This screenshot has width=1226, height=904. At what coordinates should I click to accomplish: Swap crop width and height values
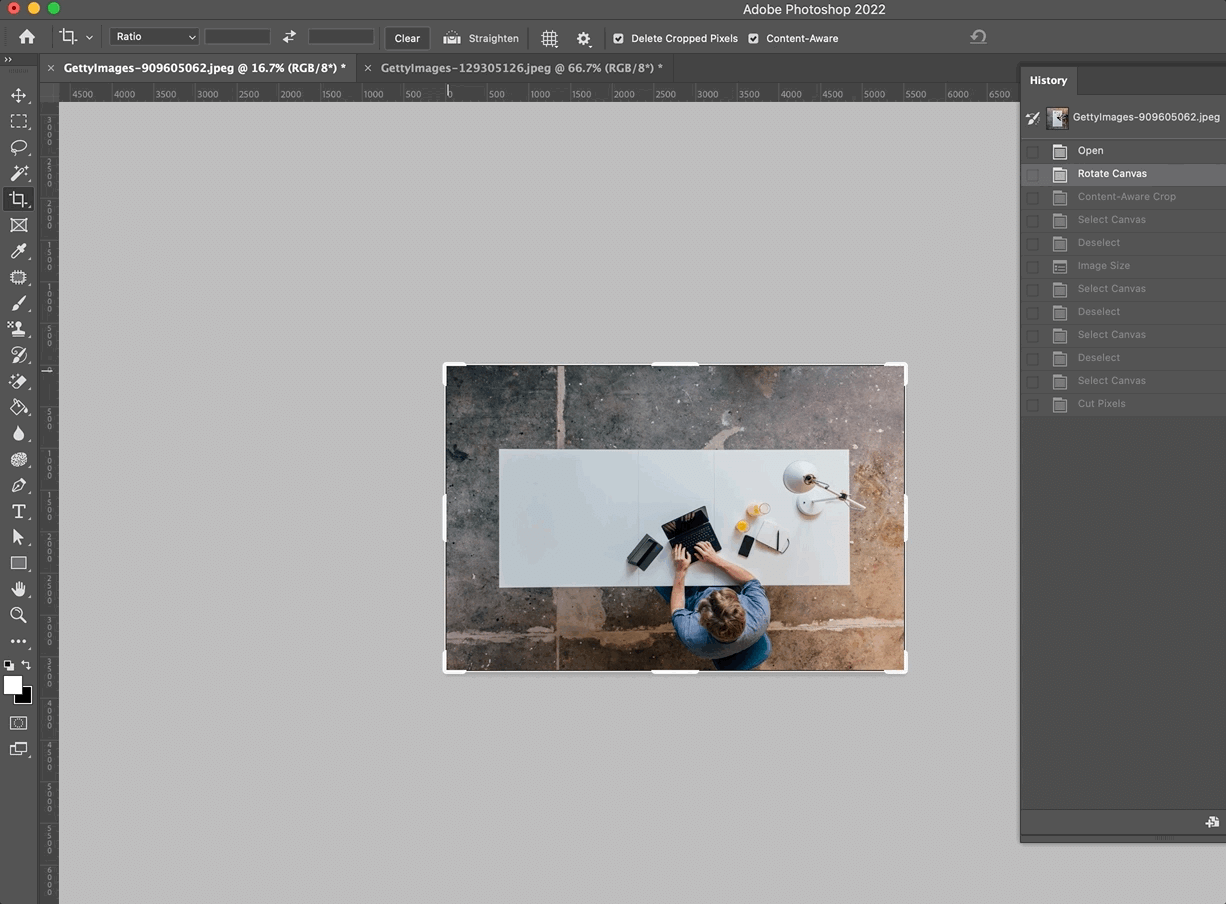coord(289,37)
